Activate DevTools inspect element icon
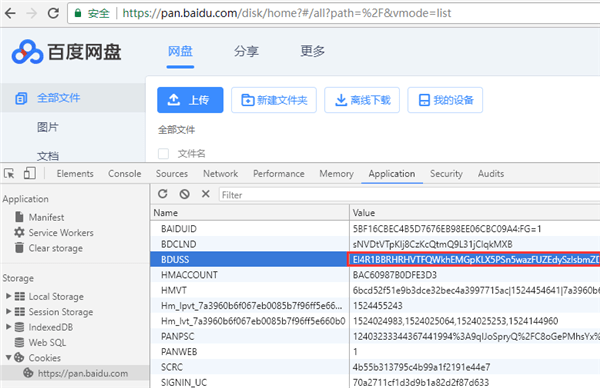This screenshot has height=388, width=600. coord(9,174)
